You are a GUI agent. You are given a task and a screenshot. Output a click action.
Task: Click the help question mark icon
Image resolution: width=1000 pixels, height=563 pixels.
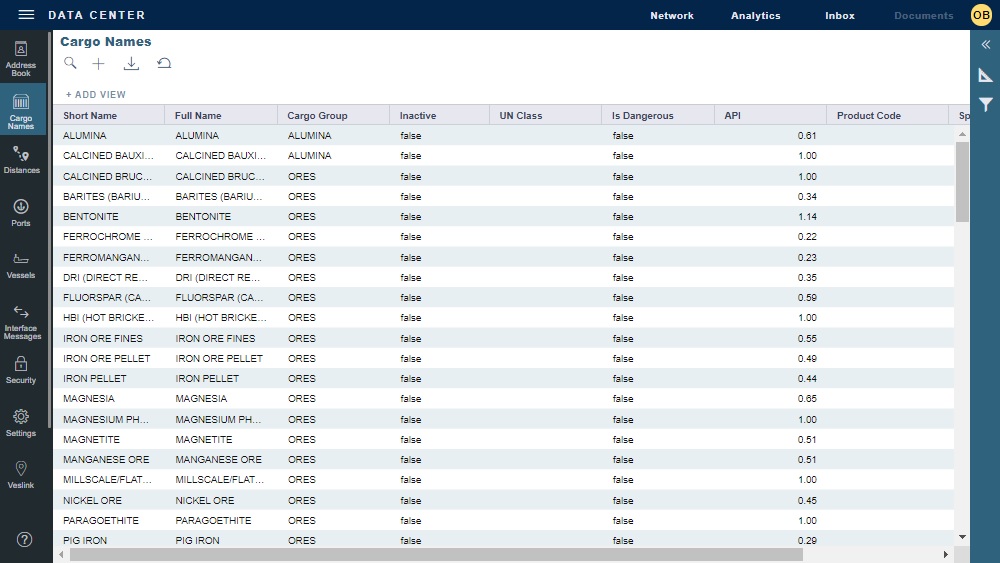[25, 539]
